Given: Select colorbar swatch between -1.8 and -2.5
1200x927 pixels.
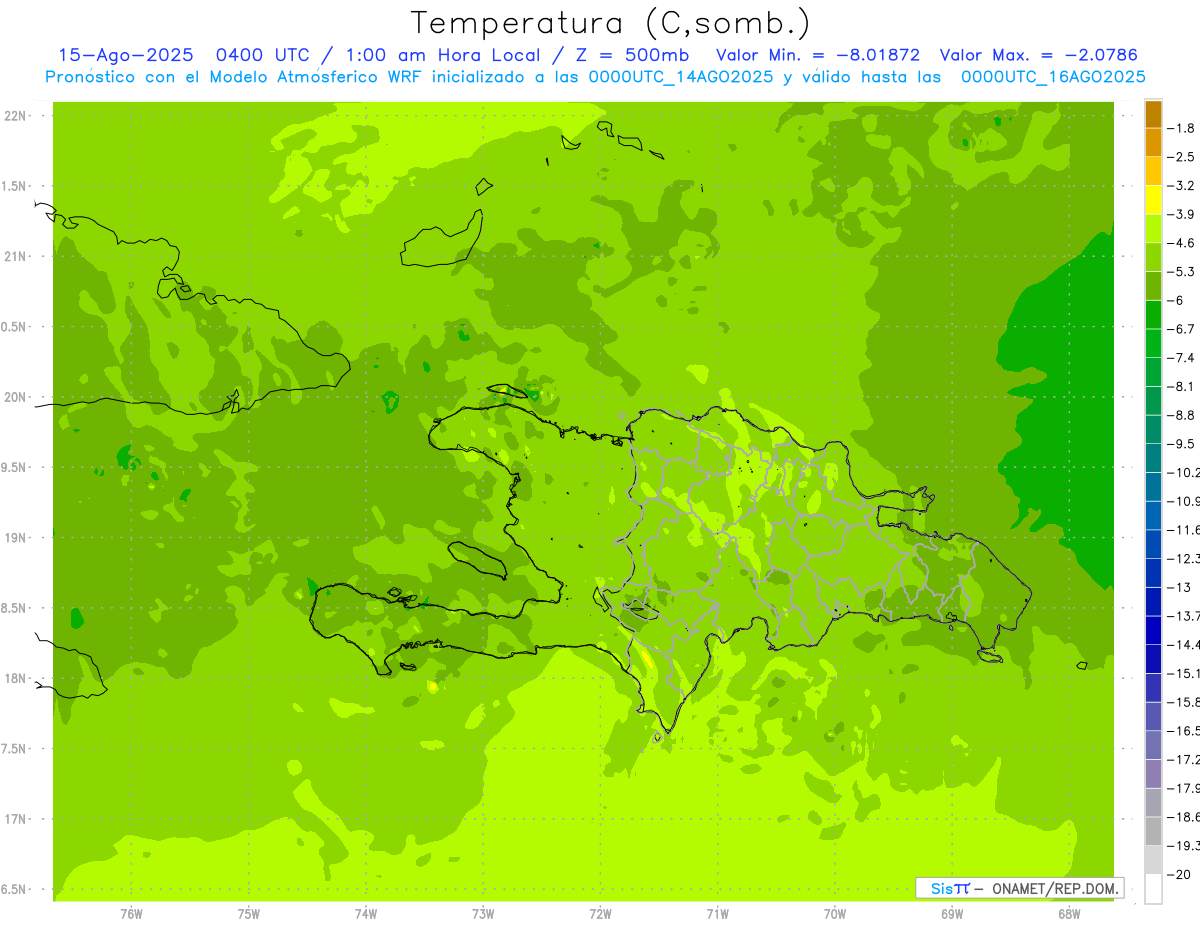Looking at the screenshot, I should click(x=1153, y=142).
